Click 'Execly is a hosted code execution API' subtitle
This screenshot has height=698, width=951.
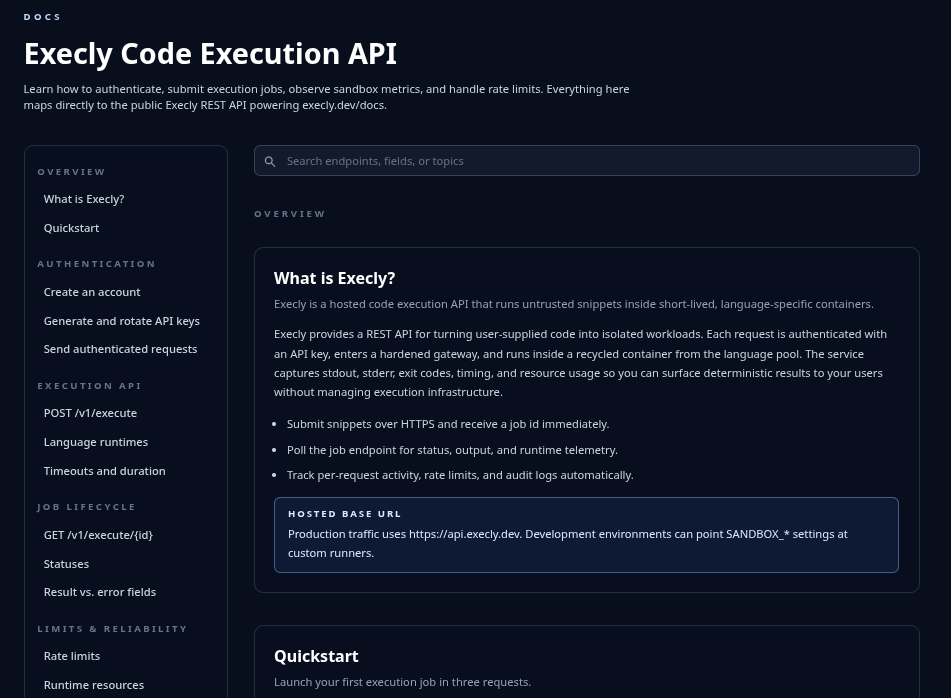tap(573, 304)
